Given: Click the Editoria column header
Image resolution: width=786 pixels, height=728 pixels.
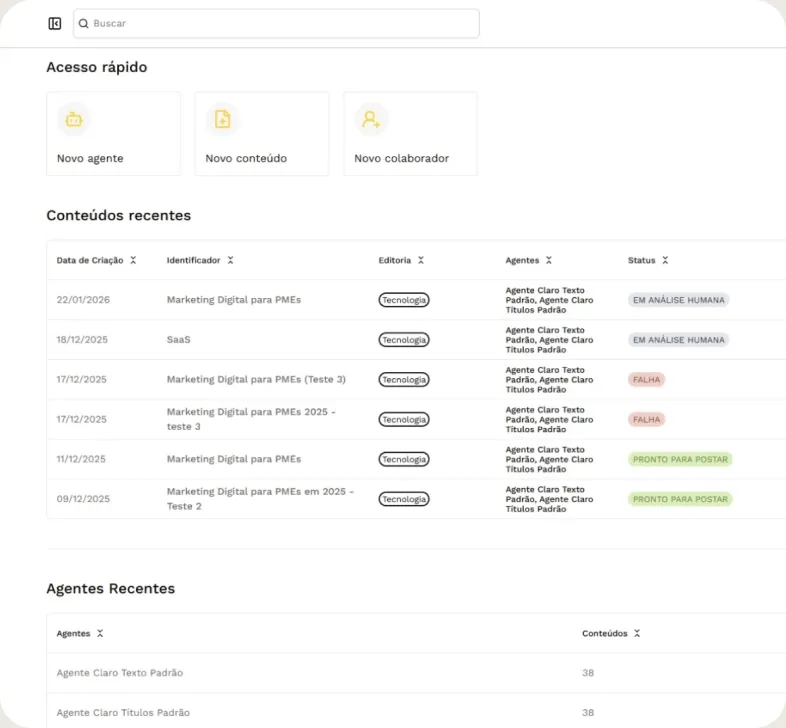Looking at the screenshot, I should tap(395, 260).
